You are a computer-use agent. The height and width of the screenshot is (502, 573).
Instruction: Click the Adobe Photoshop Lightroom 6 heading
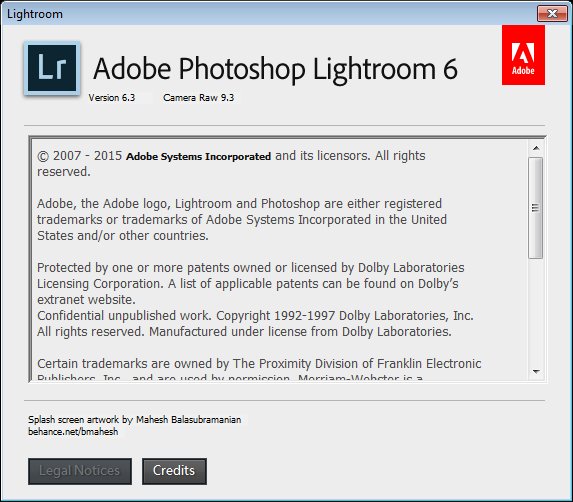[x=276, y=69]
